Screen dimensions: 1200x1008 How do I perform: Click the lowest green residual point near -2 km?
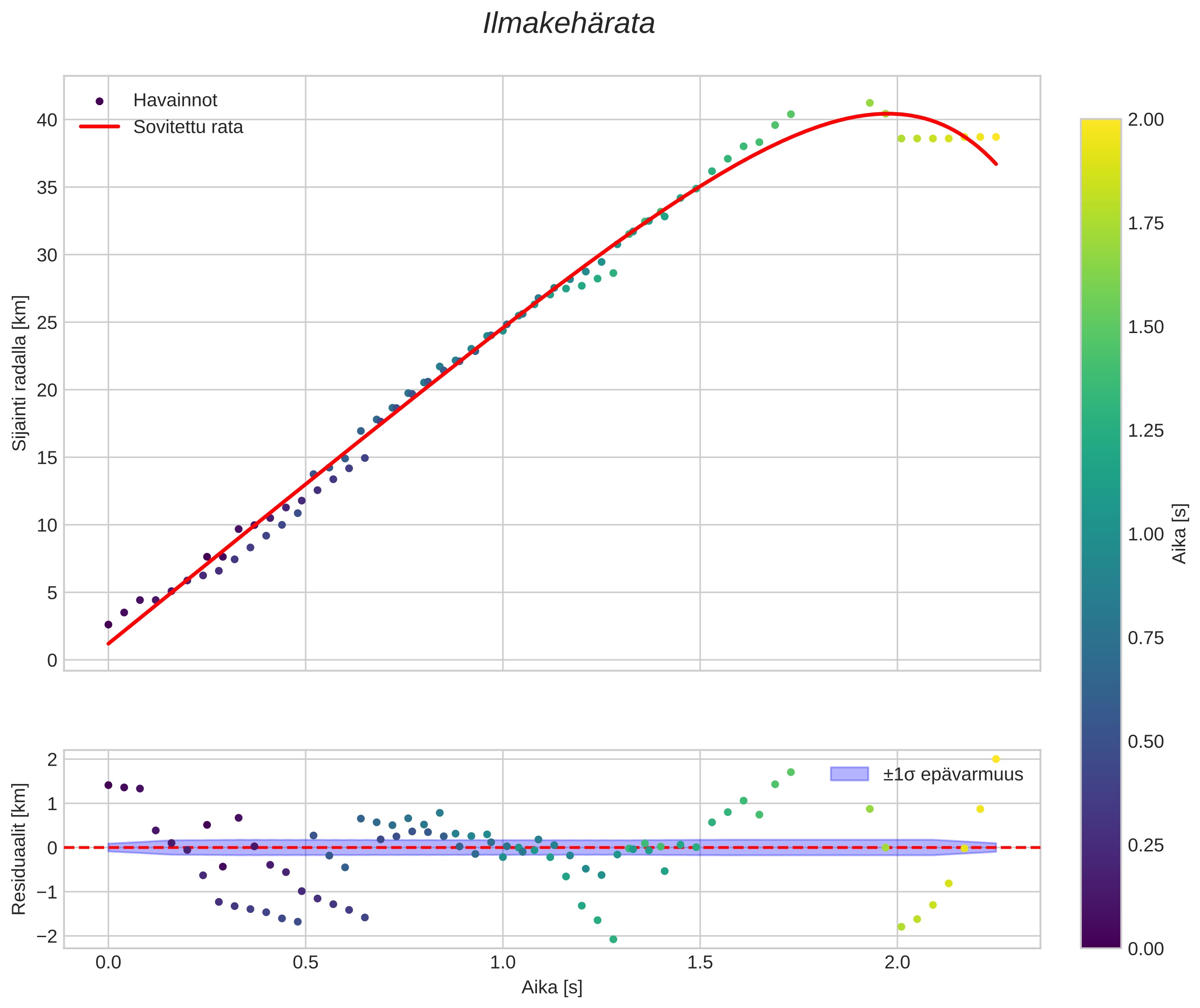[x=613, y=939]
